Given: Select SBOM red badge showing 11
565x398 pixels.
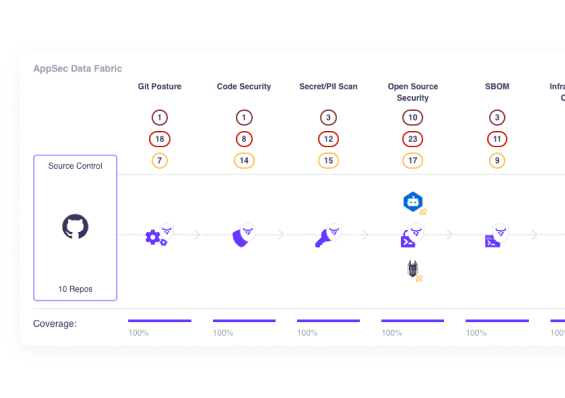Looking at the screenshot, I should pos(497,139).
